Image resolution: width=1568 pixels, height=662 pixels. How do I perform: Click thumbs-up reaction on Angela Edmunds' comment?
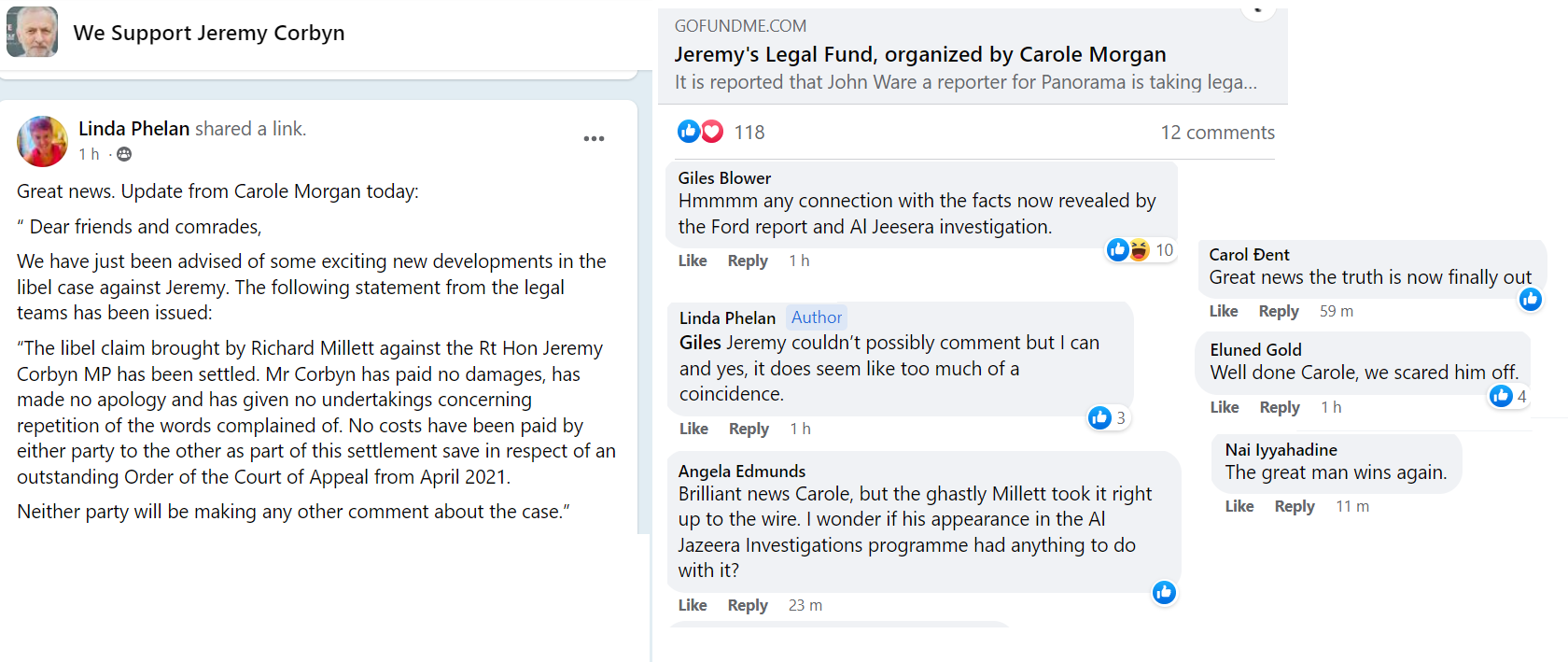click(x=1164, y=593)
